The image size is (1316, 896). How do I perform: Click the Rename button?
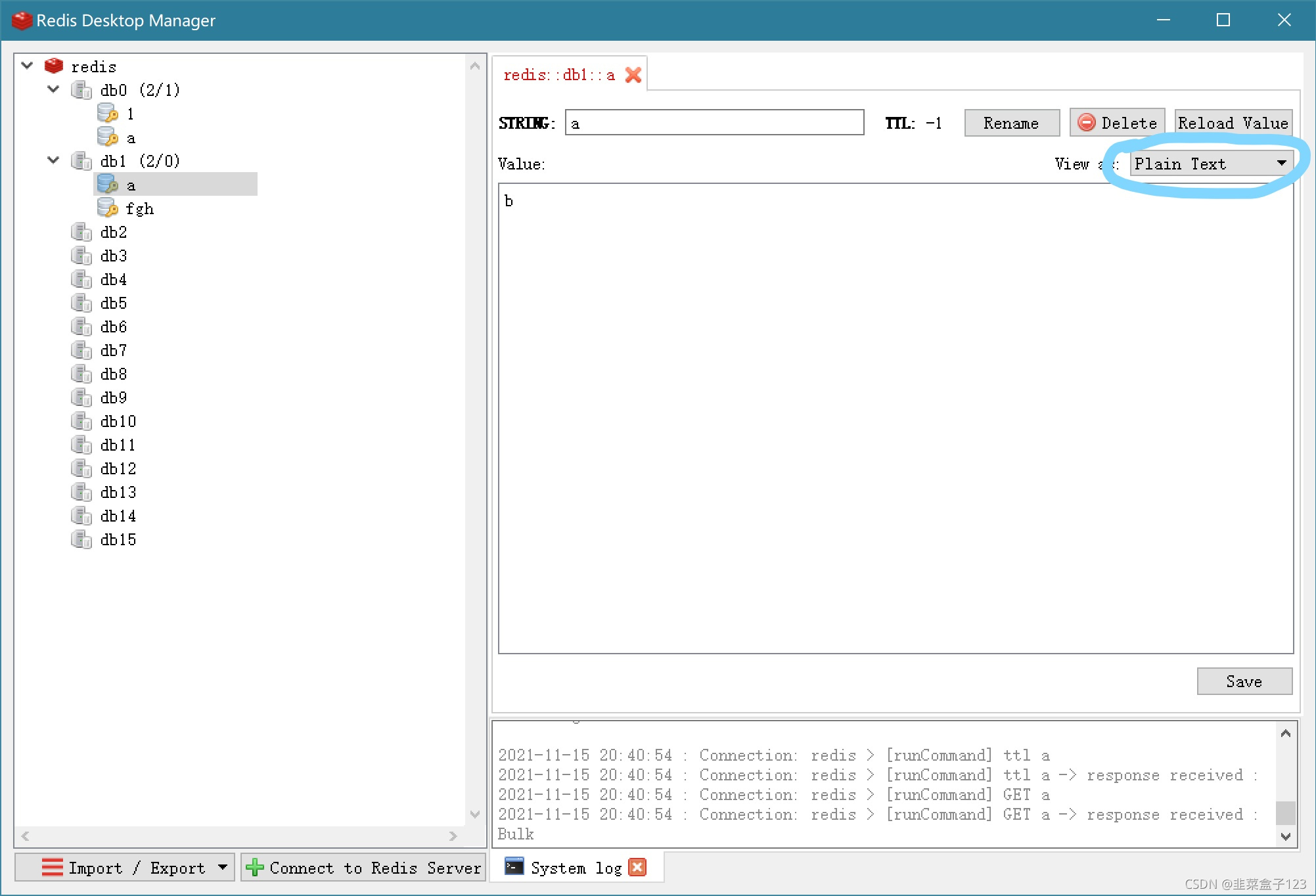[x=1012, y=123]
